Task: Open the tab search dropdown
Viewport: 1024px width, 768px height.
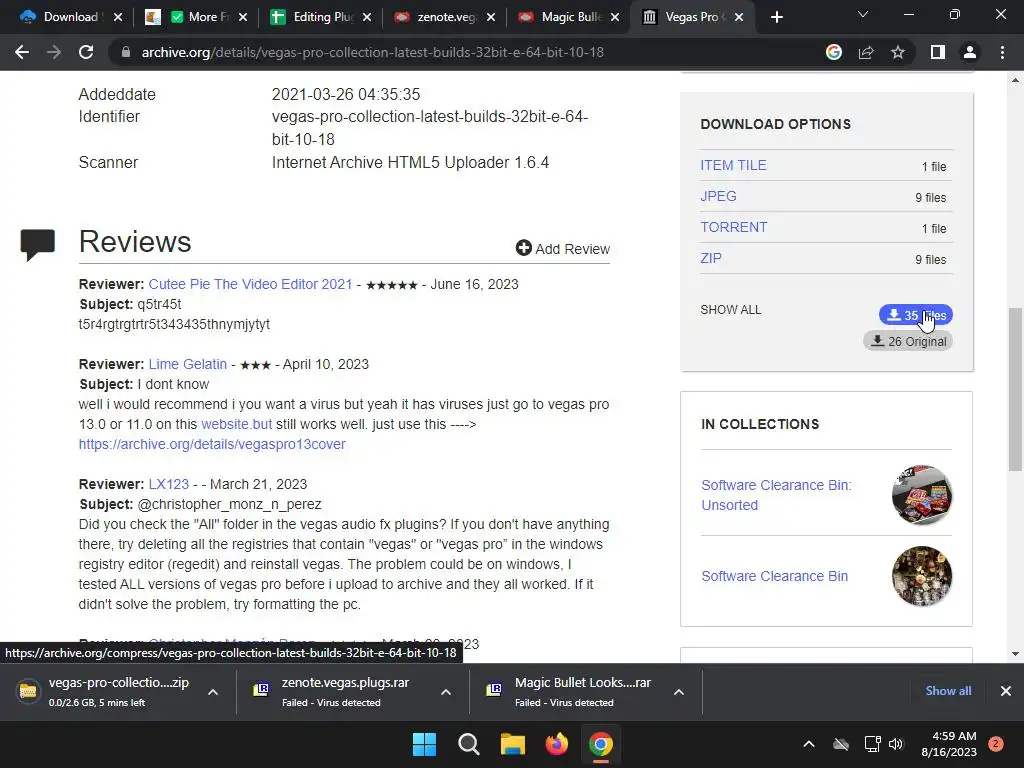Action: 863,14
